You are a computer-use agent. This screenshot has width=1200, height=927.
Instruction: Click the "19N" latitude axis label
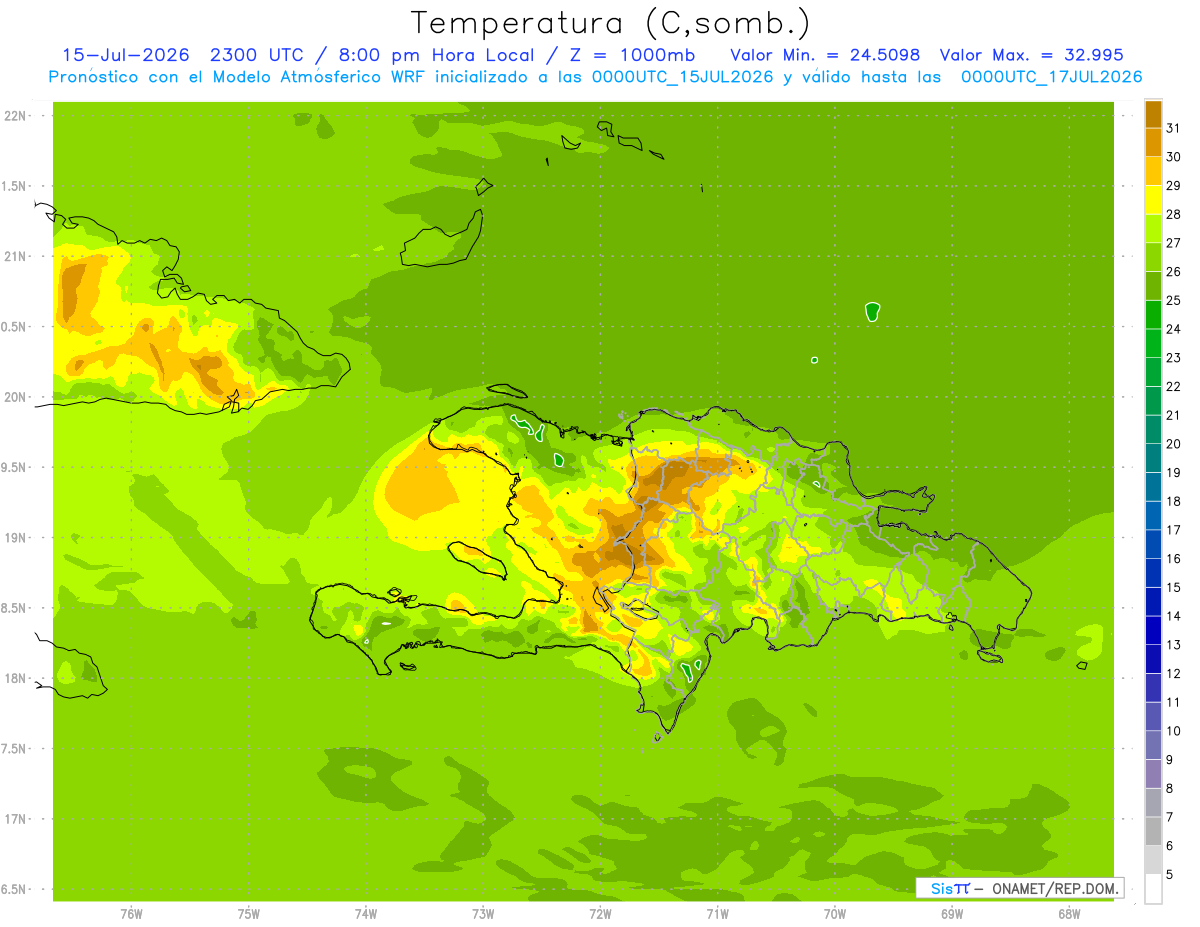click(x=15, y=538)
